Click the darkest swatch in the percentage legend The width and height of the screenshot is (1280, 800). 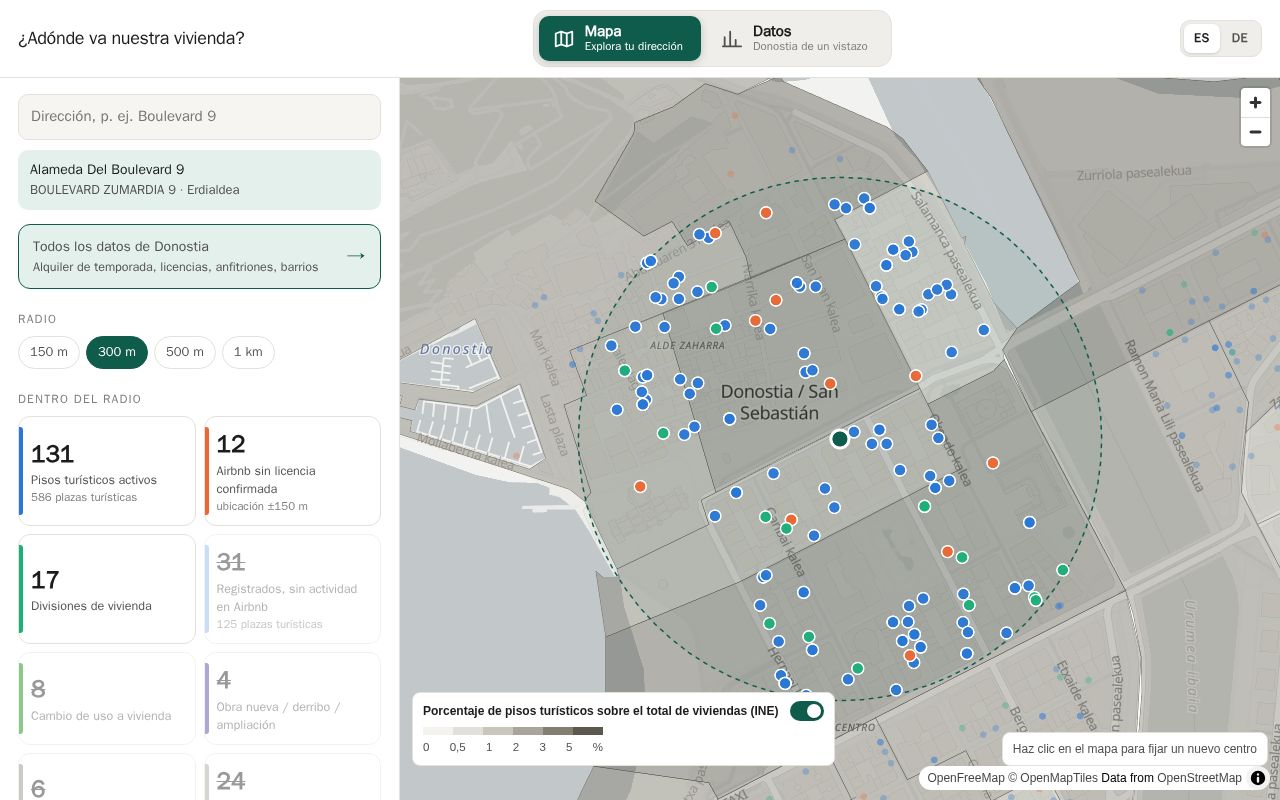point(588,731)
